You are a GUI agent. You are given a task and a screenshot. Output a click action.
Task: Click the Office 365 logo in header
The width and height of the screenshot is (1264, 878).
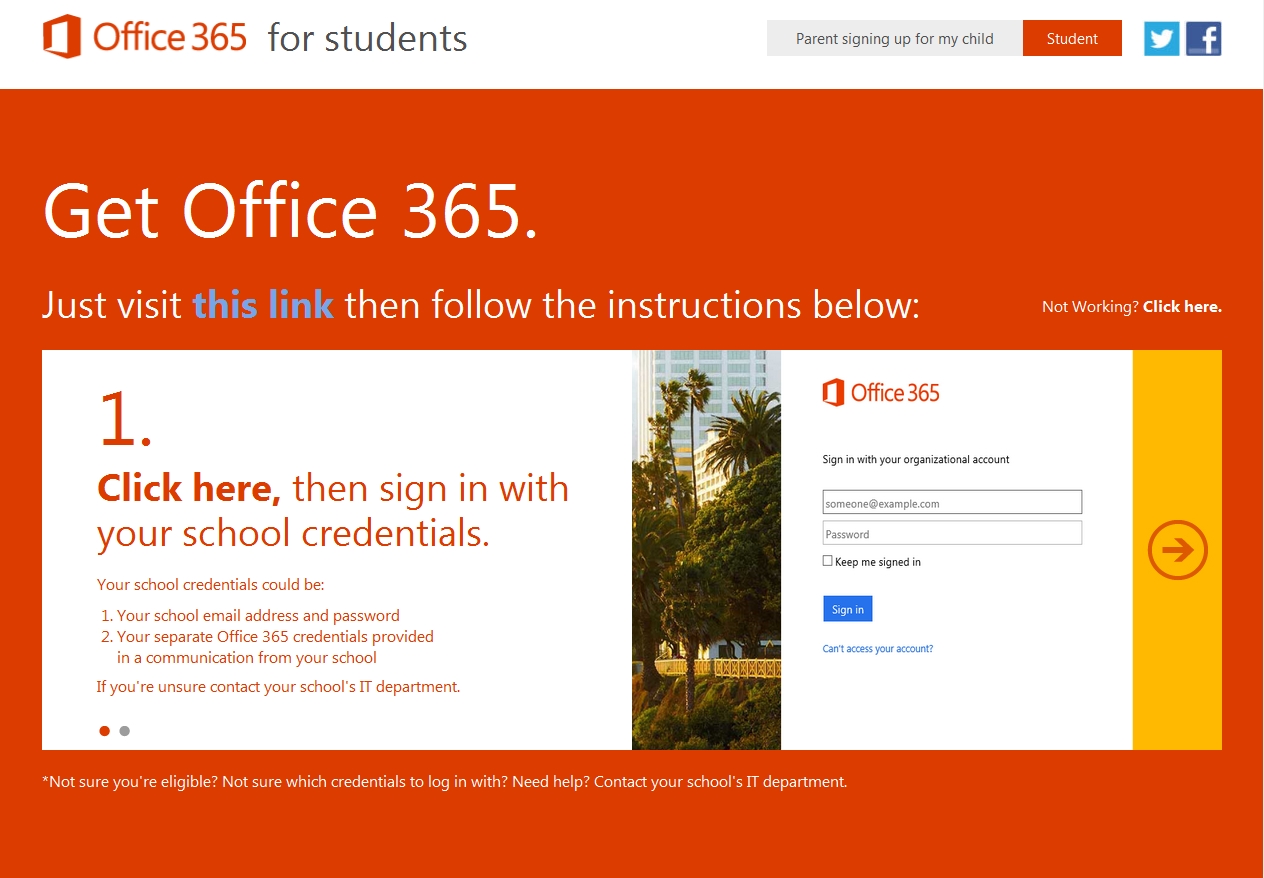coord(145,37)
